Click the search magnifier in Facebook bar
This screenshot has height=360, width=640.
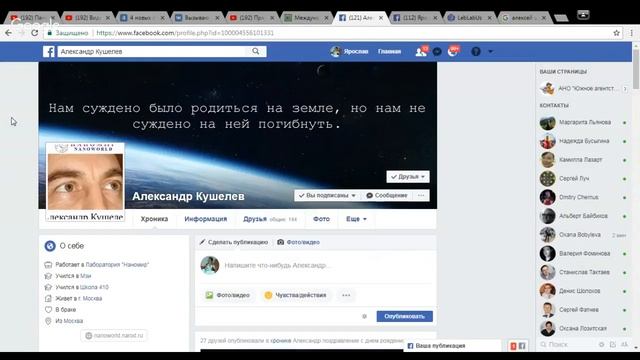[x=256, y=51]
